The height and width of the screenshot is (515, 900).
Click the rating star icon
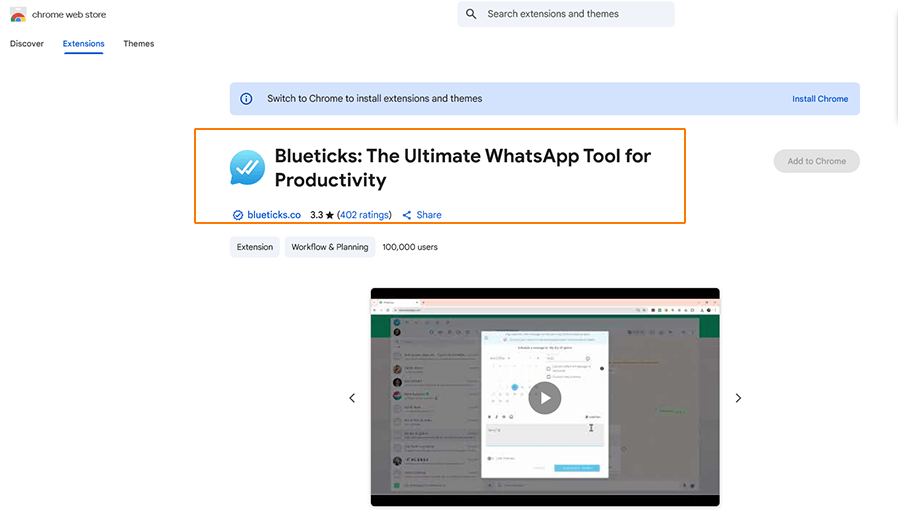(x=329, y=215)
